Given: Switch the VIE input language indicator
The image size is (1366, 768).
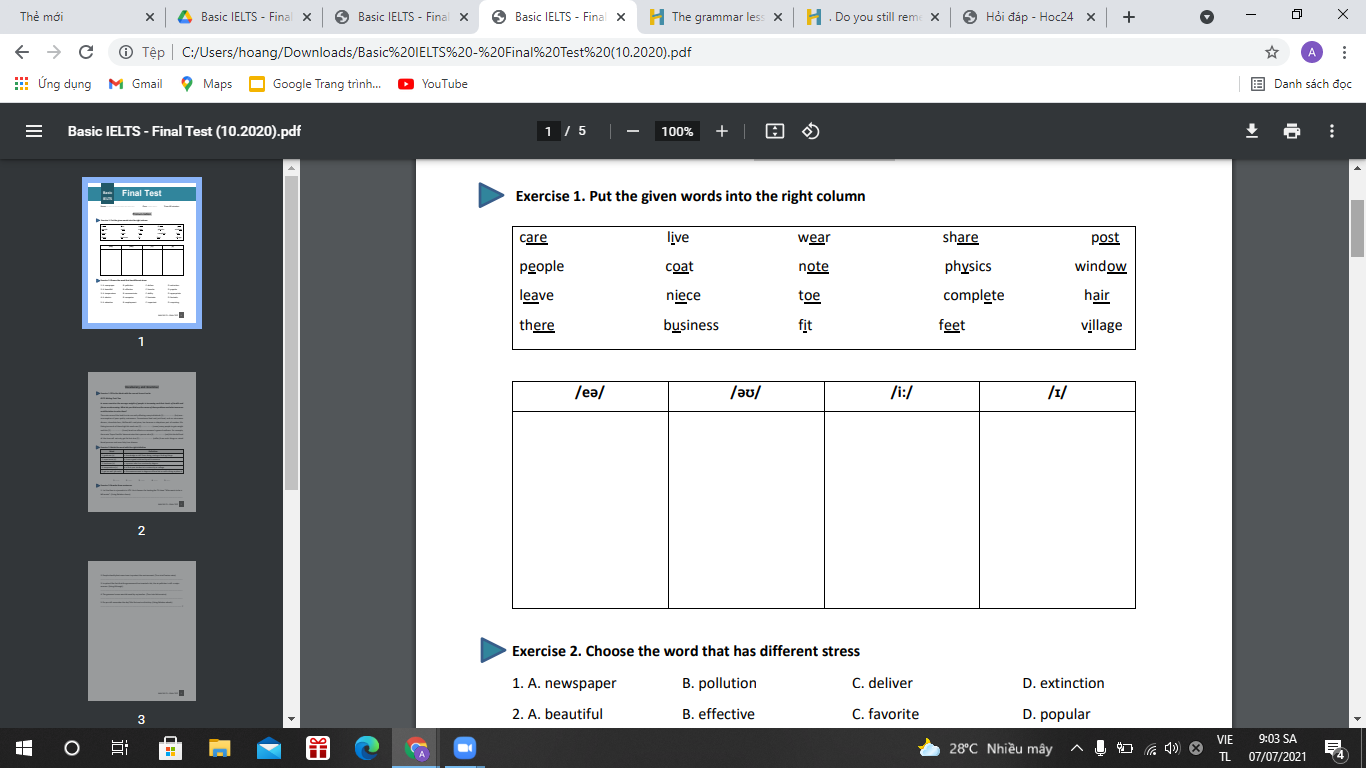Looking at the screenshot, I should point(1224,748).
